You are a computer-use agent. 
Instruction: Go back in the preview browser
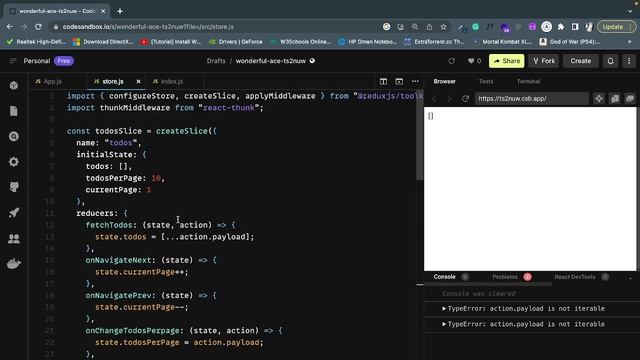click(434, 99)
